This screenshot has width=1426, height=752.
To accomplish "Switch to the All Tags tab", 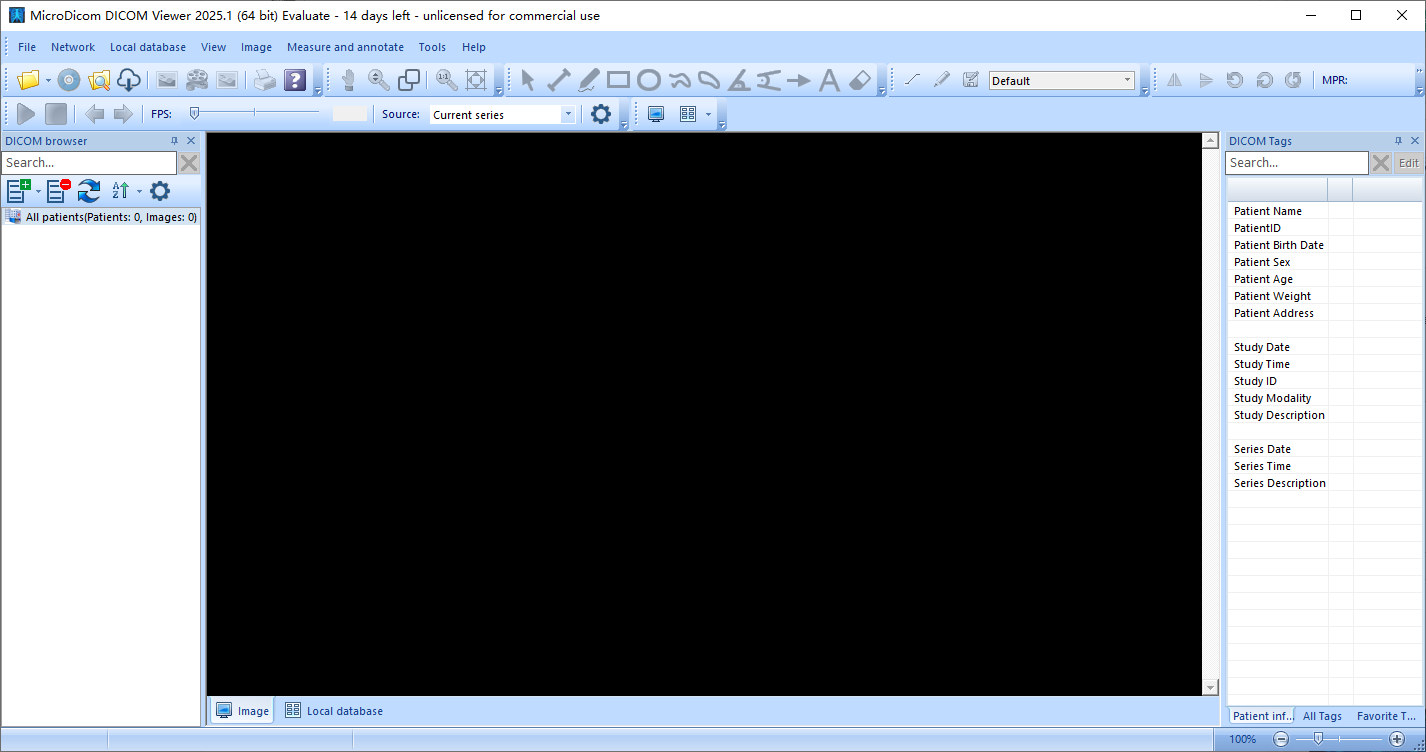I will tap(1322, 716).
